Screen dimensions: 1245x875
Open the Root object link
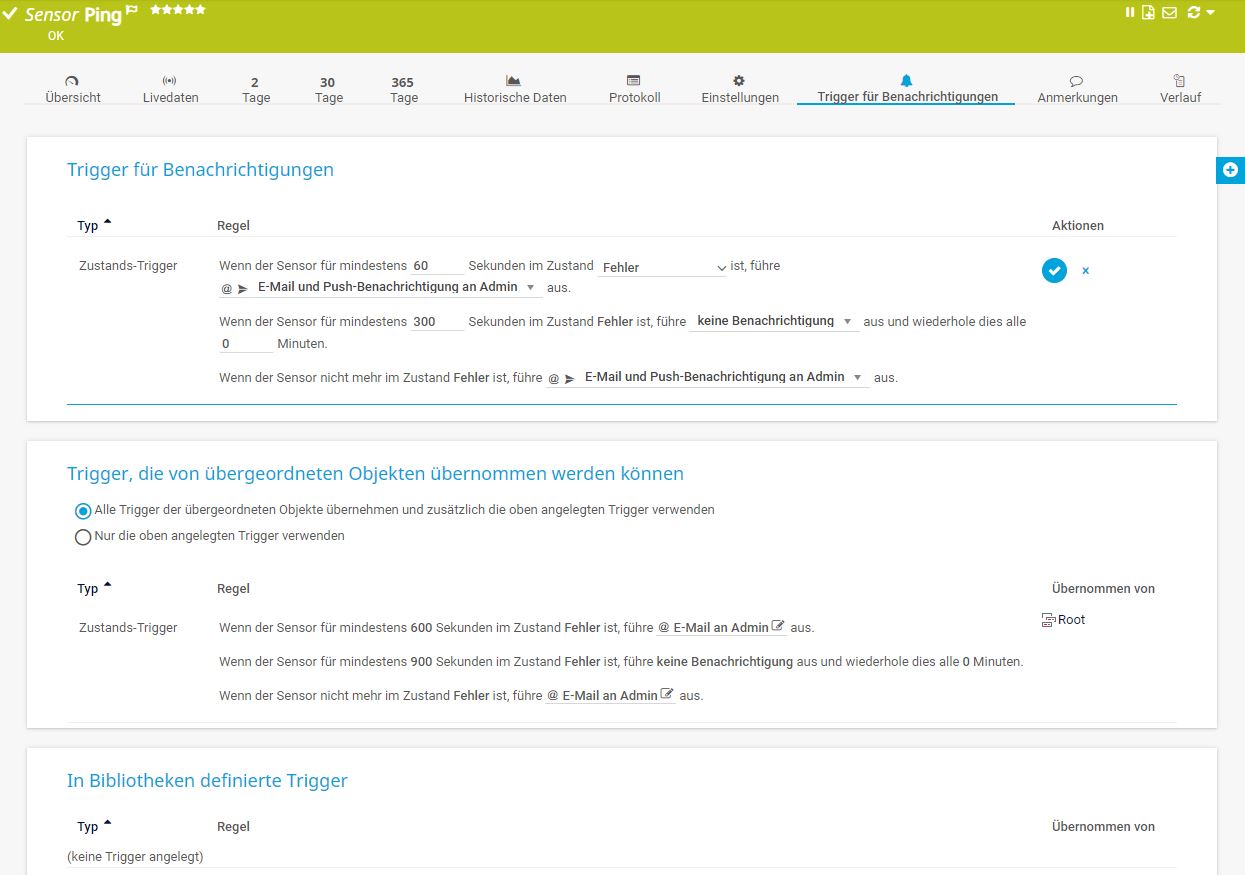(x=1070, y=620)
